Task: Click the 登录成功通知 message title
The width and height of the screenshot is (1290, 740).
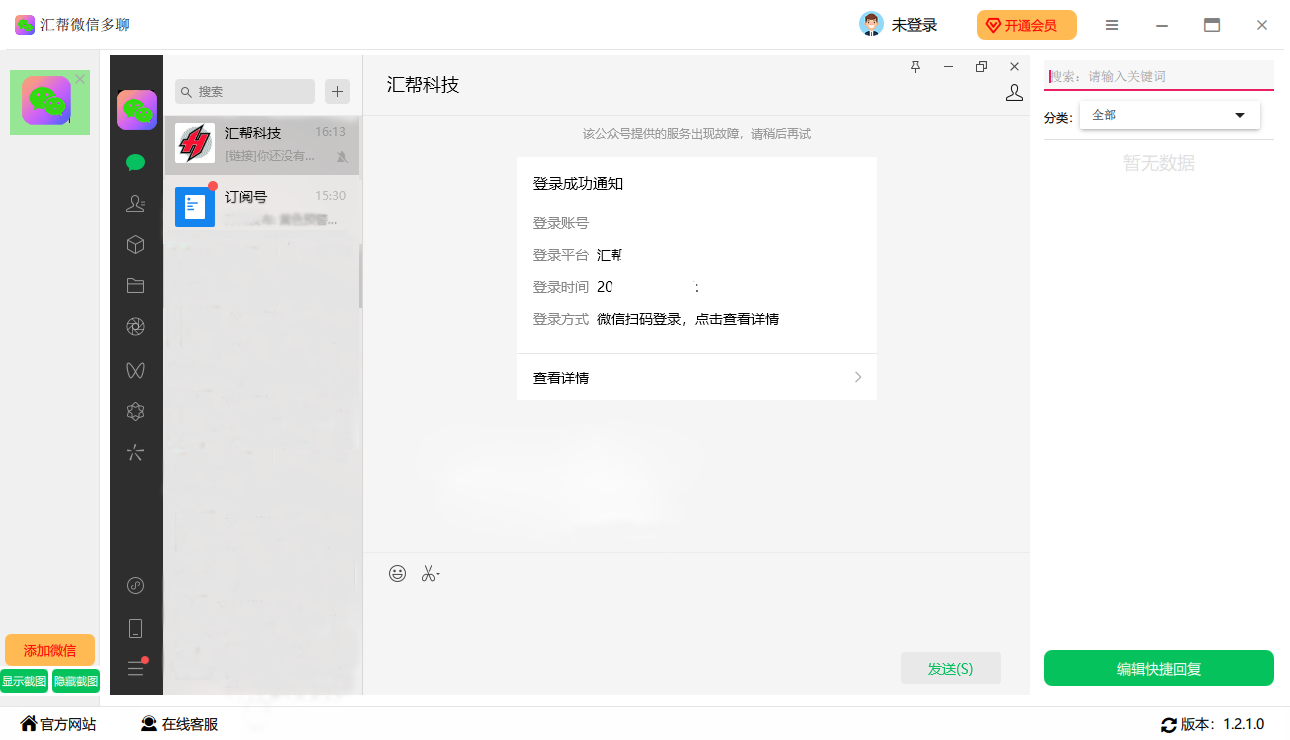Action: point(578,184)
